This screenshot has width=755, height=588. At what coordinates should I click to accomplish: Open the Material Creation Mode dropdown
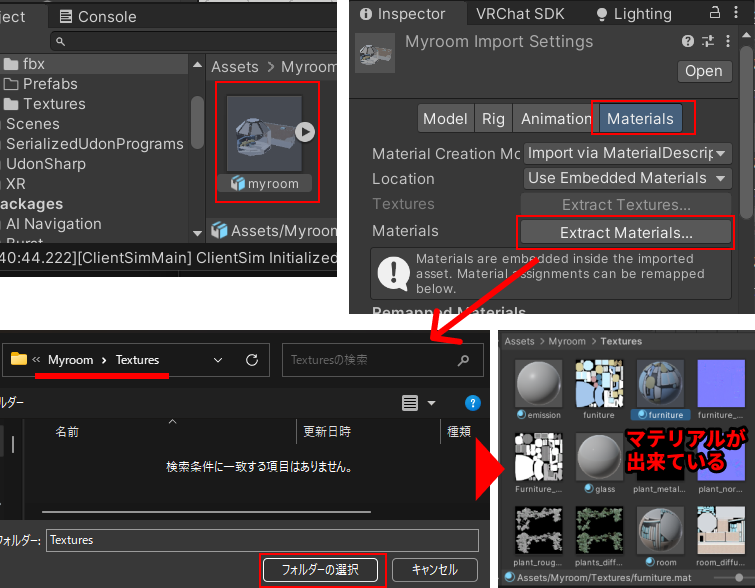pos(628,154)
